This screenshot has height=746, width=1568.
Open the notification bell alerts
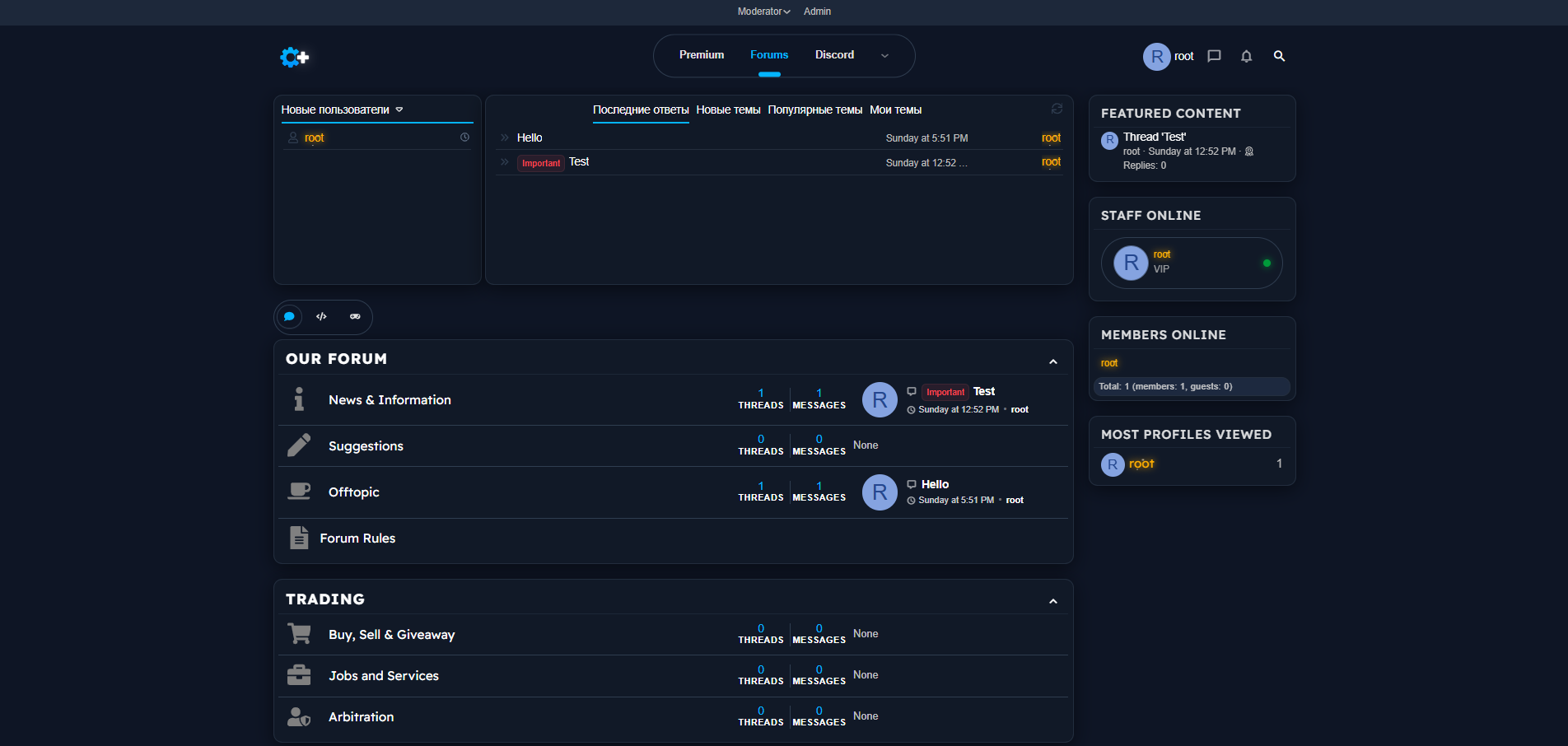(1246, 56)
